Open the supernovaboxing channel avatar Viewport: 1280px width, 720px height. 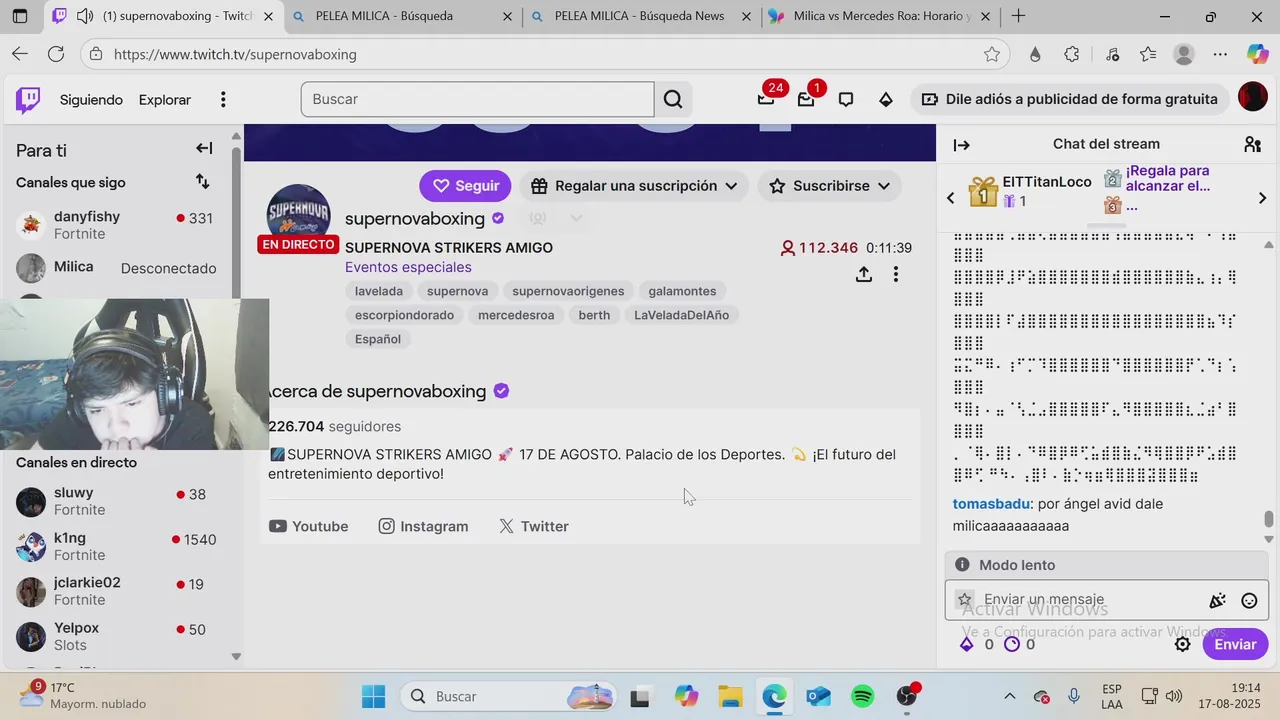pos(298,216)
